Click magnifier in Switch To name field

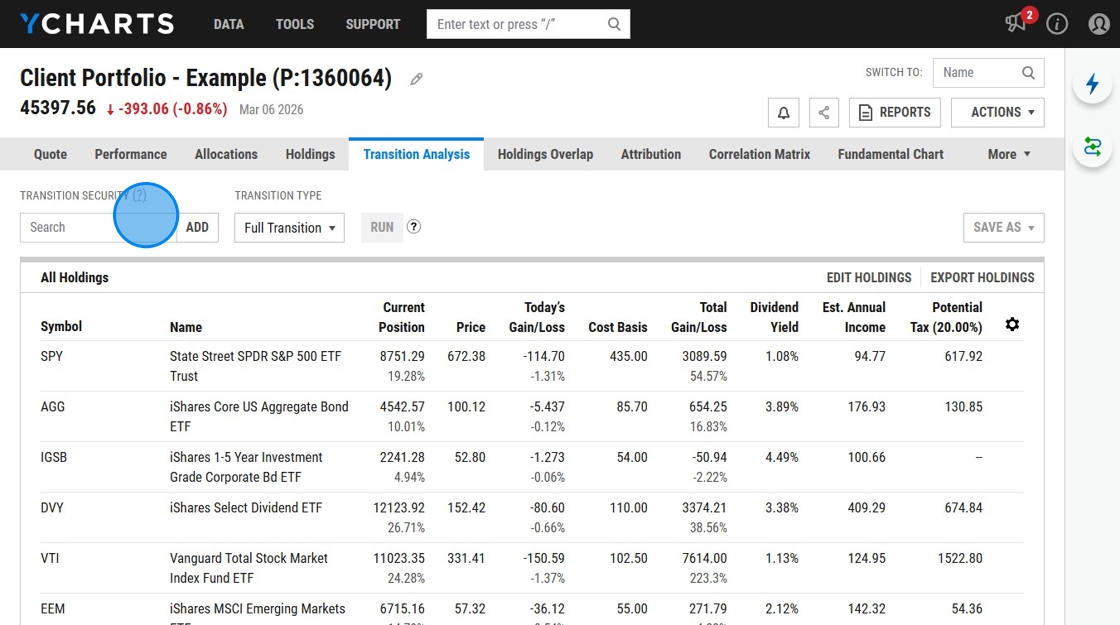point(1028,73)
